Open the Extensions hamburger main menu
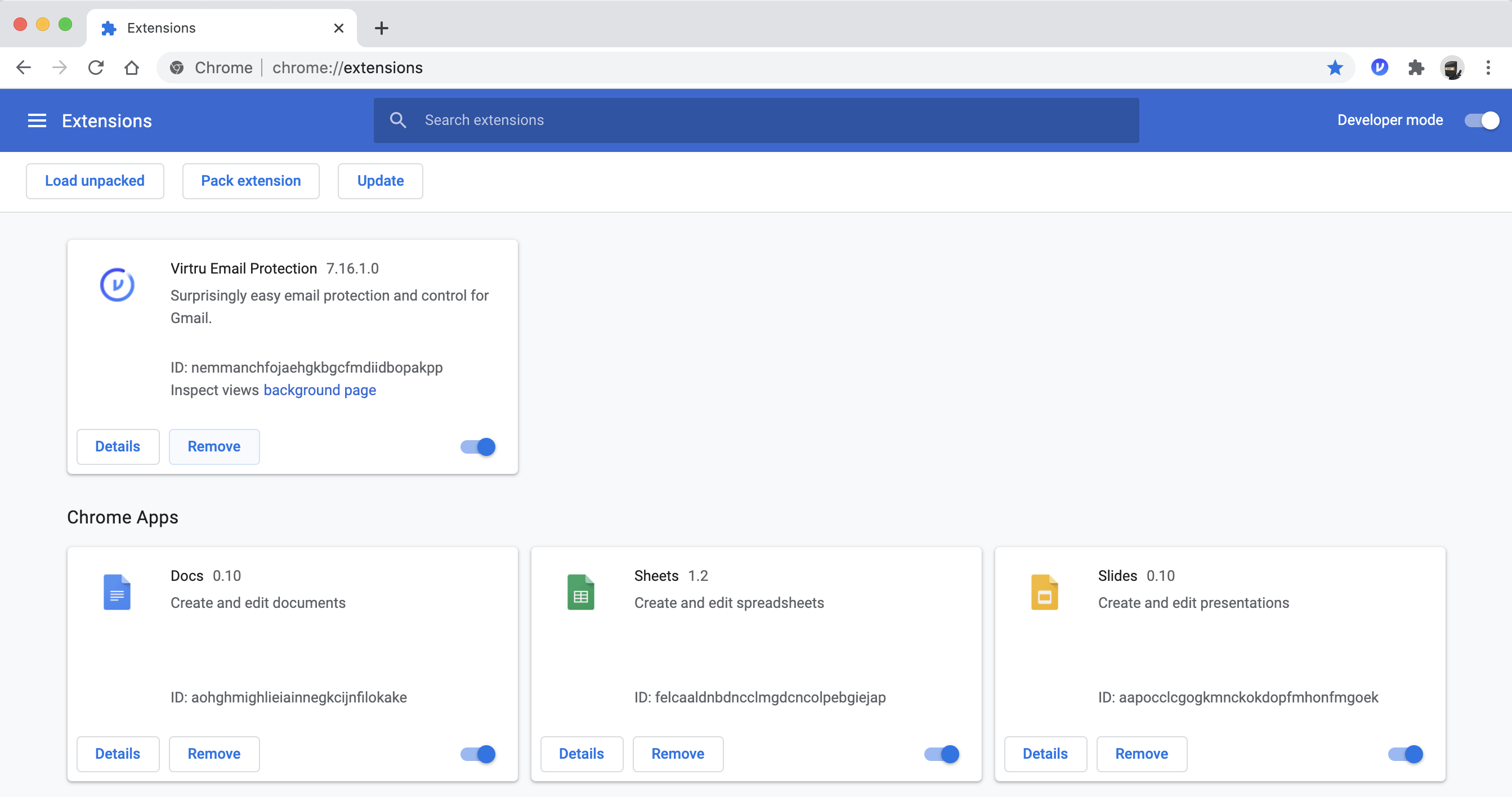The width and height of the screenshot is (1512, 797). [37, 120]
